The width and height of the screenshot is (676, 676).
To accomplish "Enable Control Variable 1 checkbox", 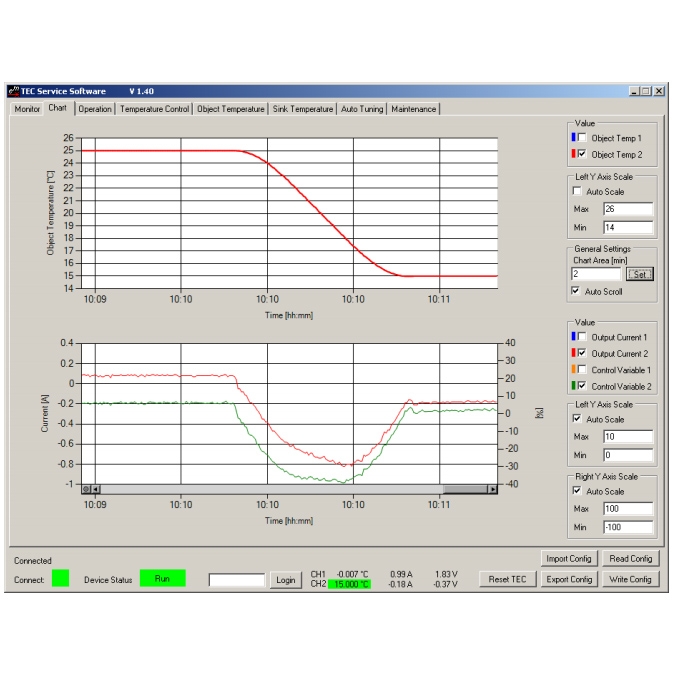I will (x=582, y=370).
